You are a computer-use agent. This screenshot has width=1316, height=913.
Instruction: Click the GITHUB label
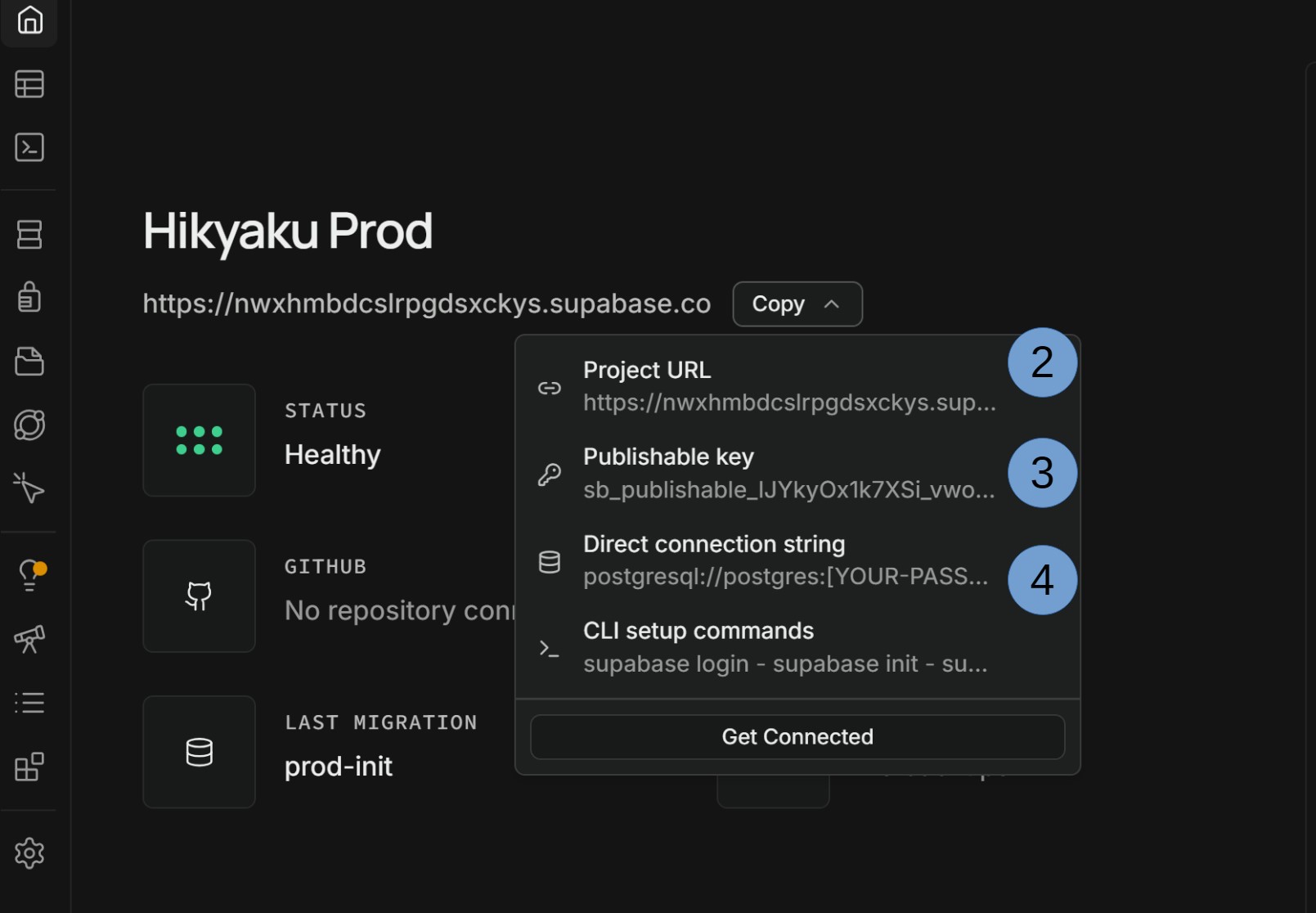[x=326, y=566]
